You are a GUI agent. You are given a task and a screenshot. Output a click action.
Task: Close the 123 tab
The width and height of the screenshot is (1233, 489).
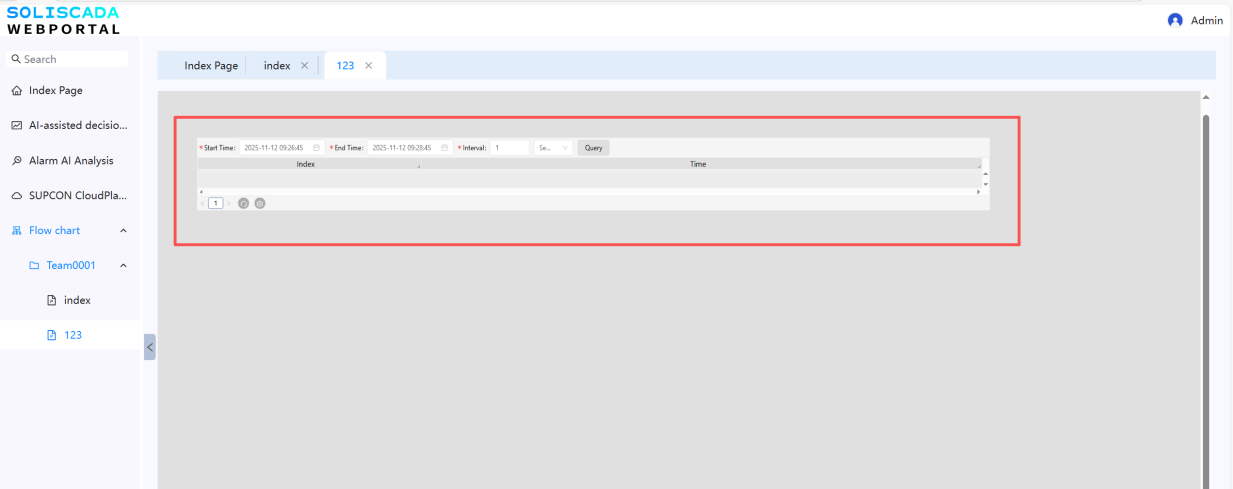[x=369, y=66]
